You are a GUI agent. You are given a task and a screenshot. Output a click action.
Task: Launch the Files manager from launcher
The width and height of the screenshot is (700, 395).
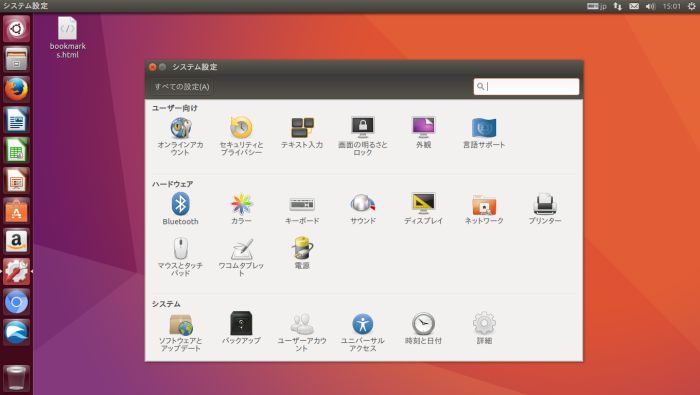pyautogui.click(x=17, y=59)
